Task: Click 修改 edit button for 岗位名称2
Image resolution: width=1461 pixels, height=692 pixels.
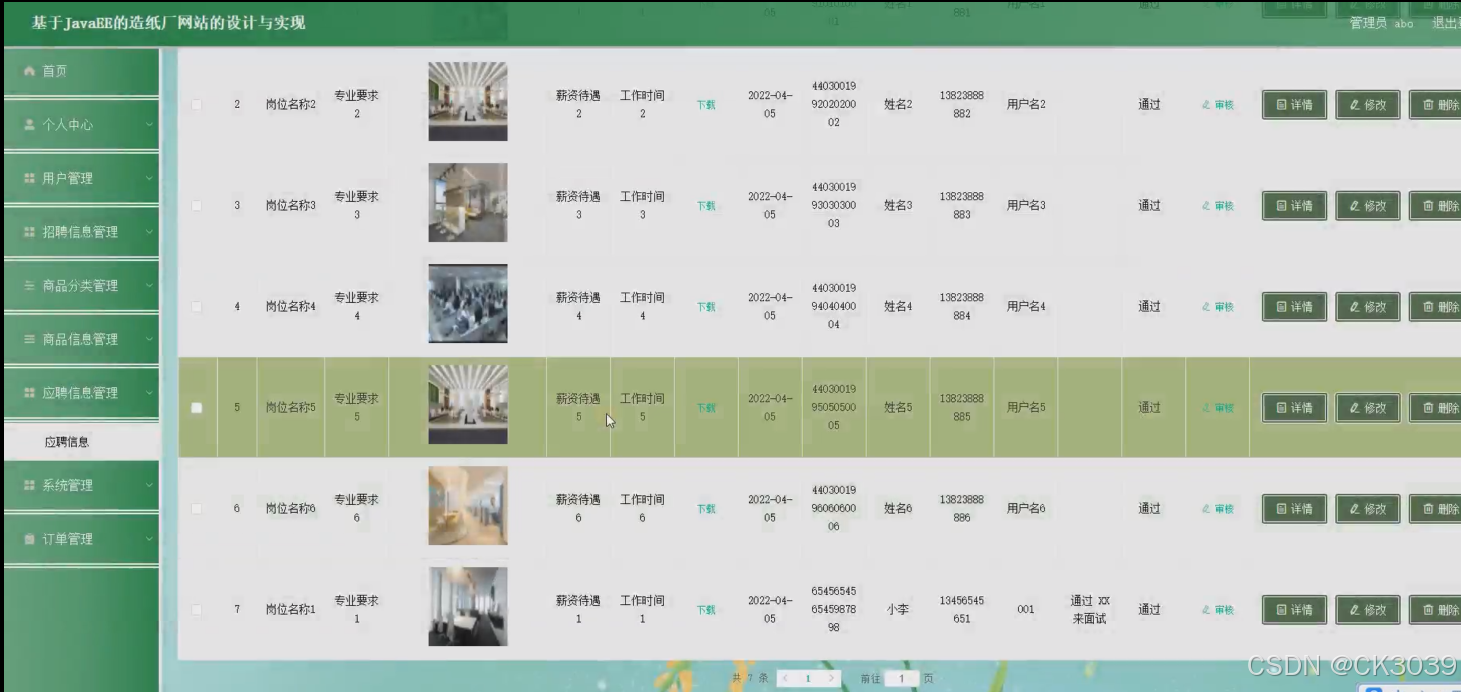Action: click(x=1368, y=105)
